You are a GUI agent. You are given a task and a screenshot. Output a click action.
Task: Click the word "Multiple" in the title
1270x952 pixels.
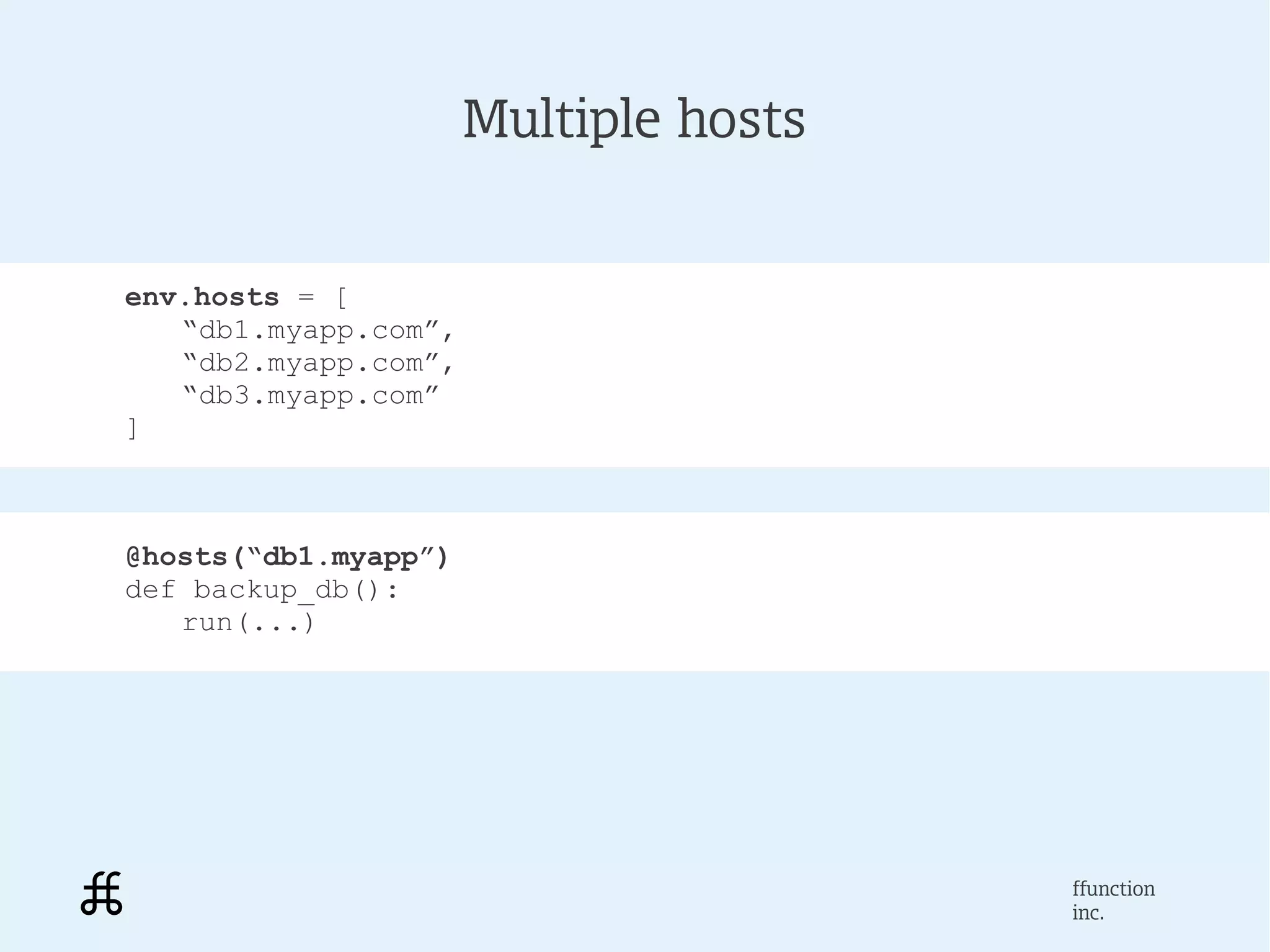[561, 119]
